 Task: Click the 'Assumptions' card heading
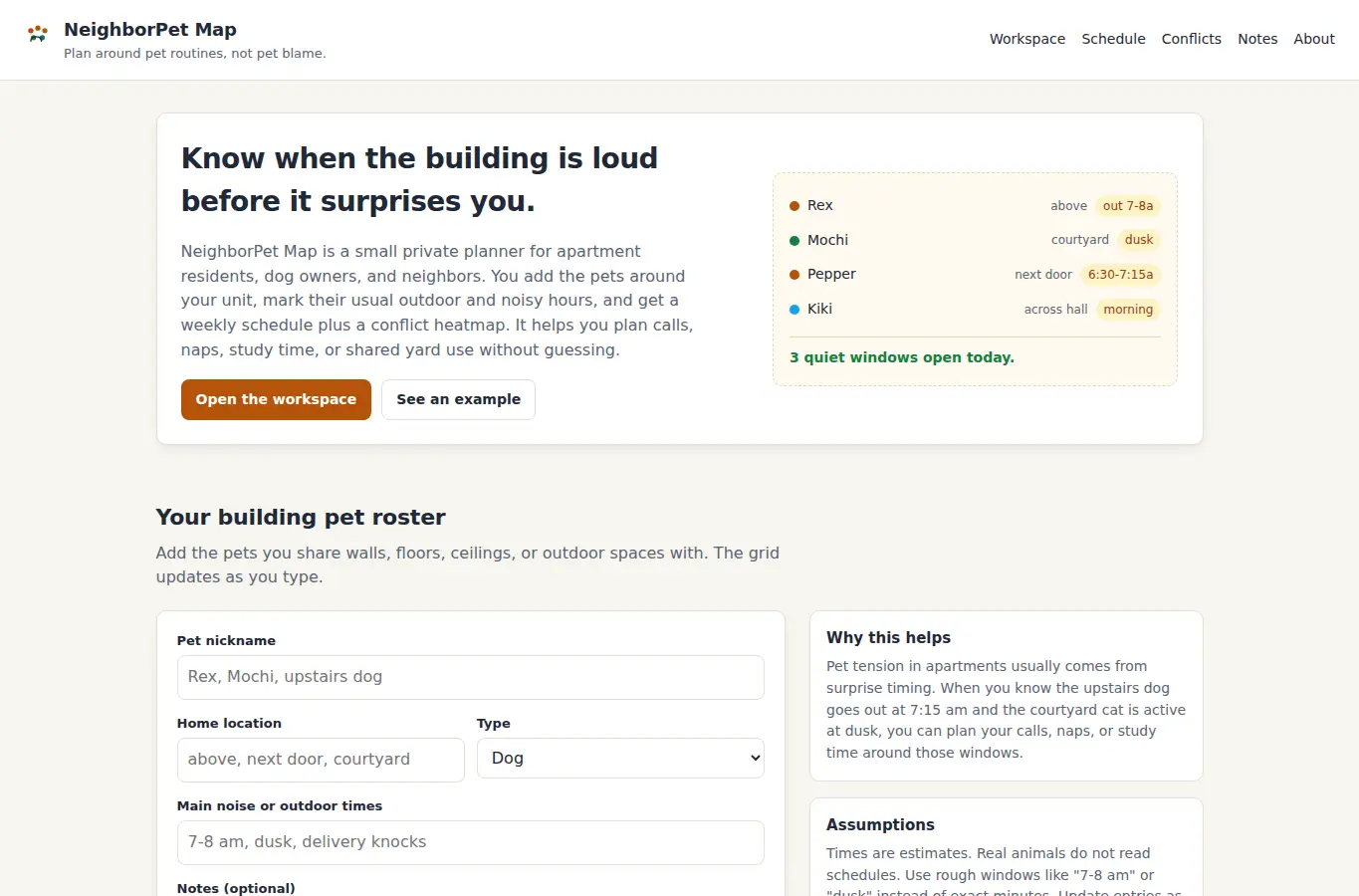(880, 825)
